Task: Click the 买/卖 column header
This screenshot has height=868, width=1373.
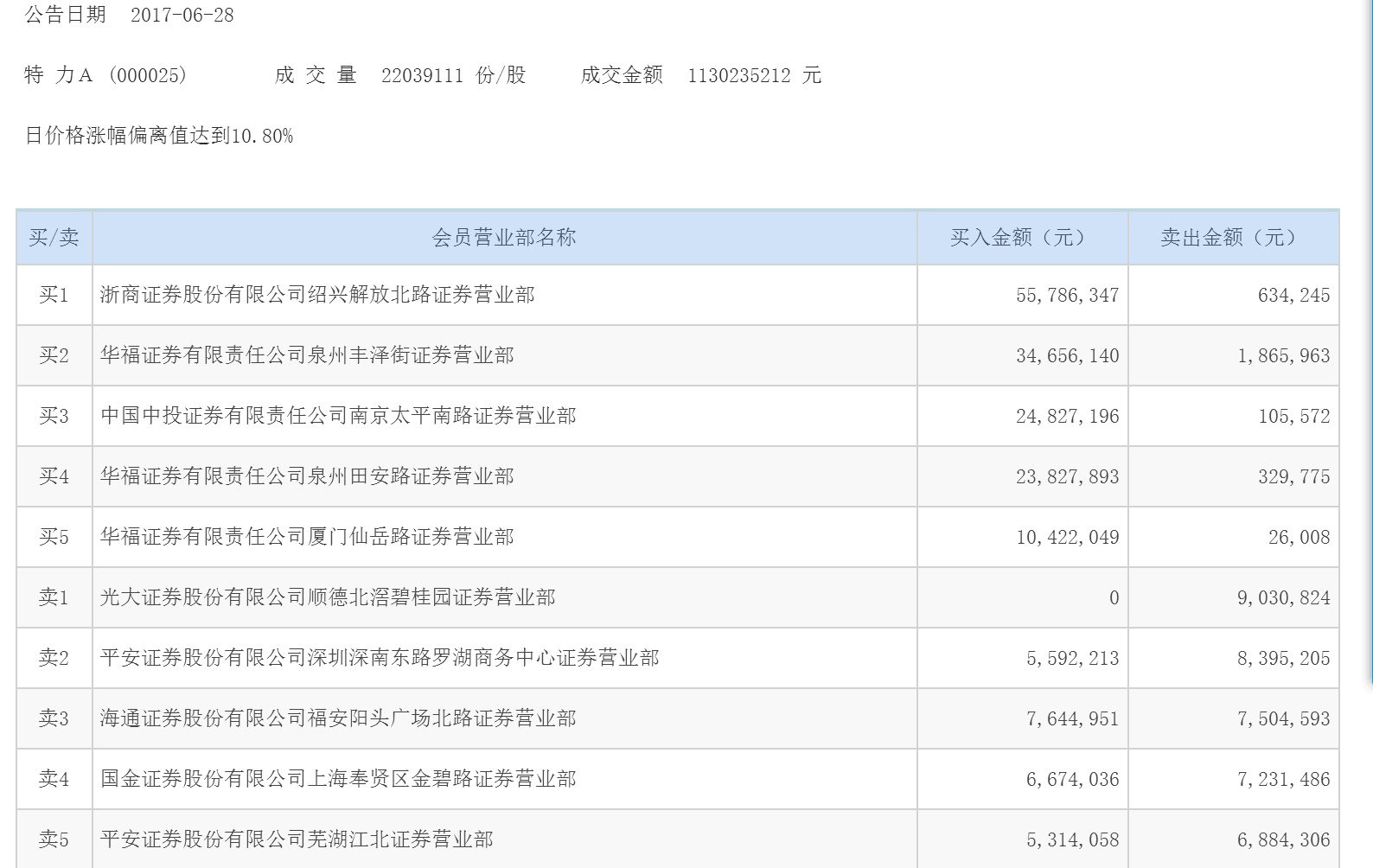Action: click(x=54, y=238)
